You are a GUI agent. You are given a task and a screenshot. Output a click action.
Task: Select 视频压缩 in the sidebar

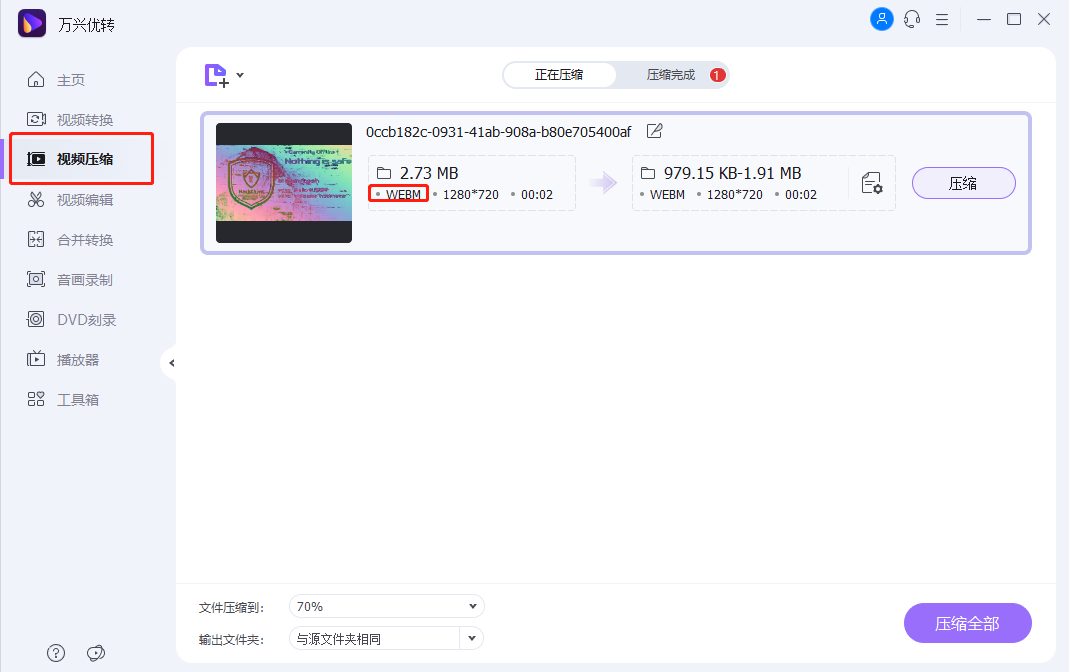tap(85, 159)
